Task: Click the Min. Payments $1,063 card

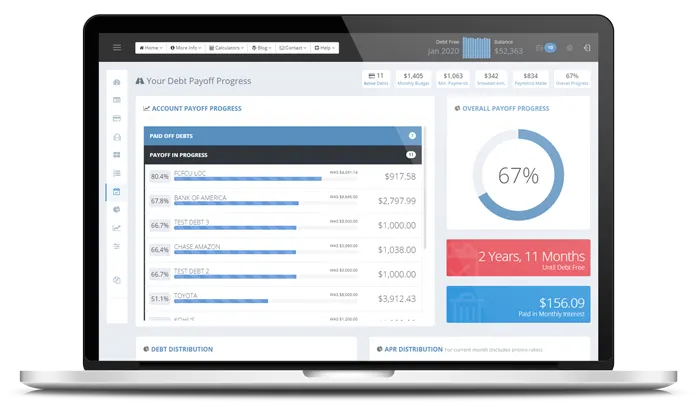Action: (x=453, y=79)
